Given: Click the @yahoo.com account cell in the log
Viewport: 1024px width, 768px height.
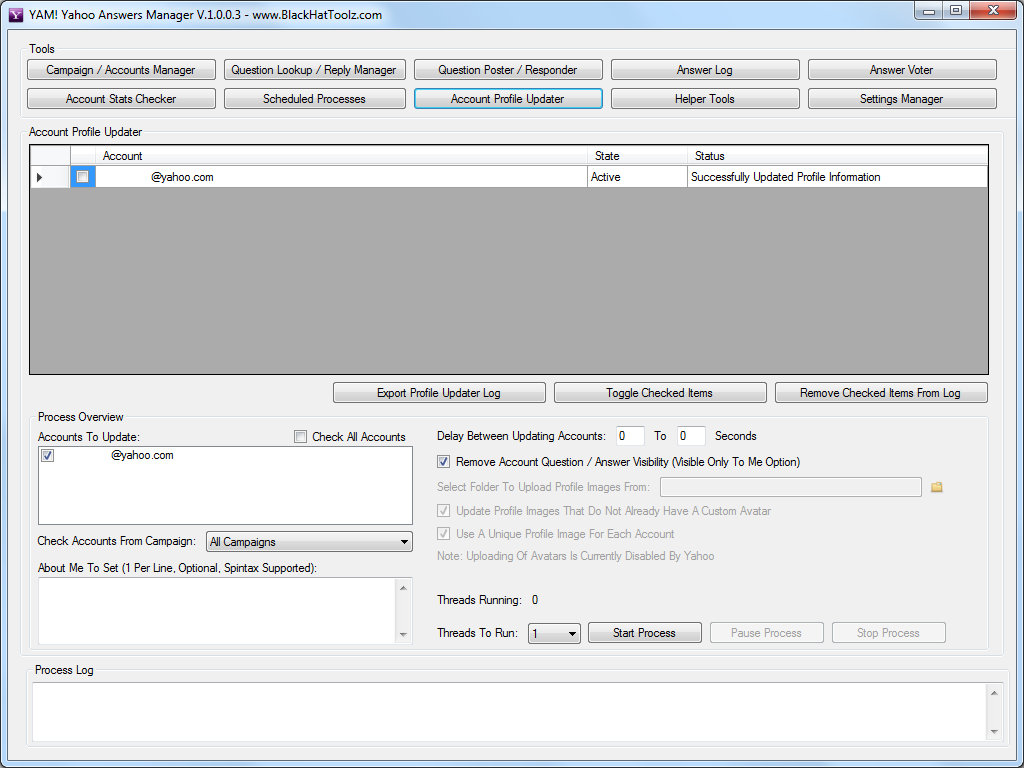Looking at the screenshot, I should (x=342, y=177).
